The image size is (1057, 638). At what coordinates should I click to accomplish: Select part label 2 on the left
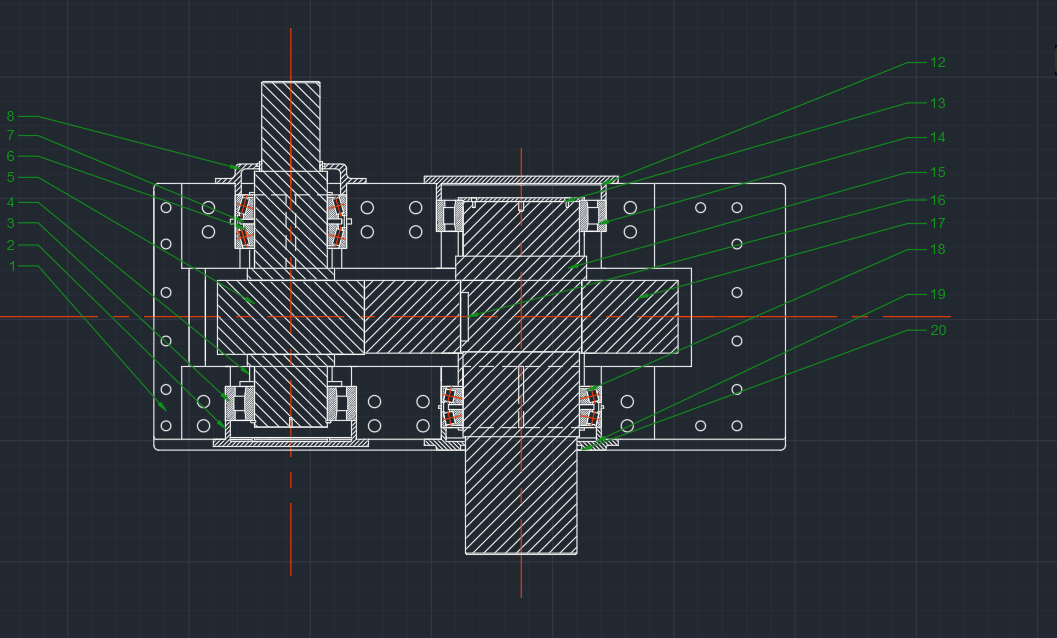[x=11, y=245]
